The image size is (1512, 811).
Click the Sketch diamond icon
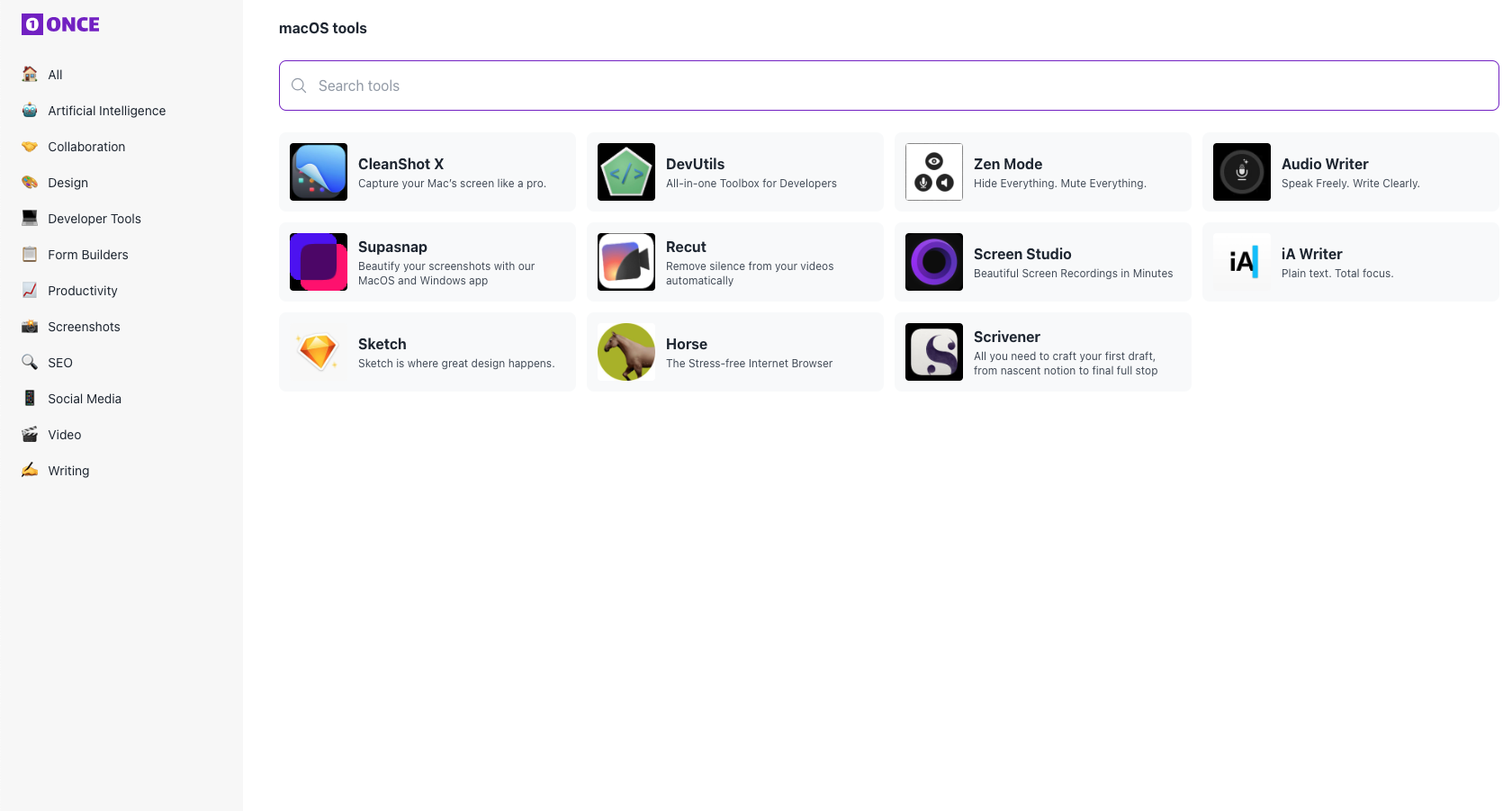click(x=319, y=352)
